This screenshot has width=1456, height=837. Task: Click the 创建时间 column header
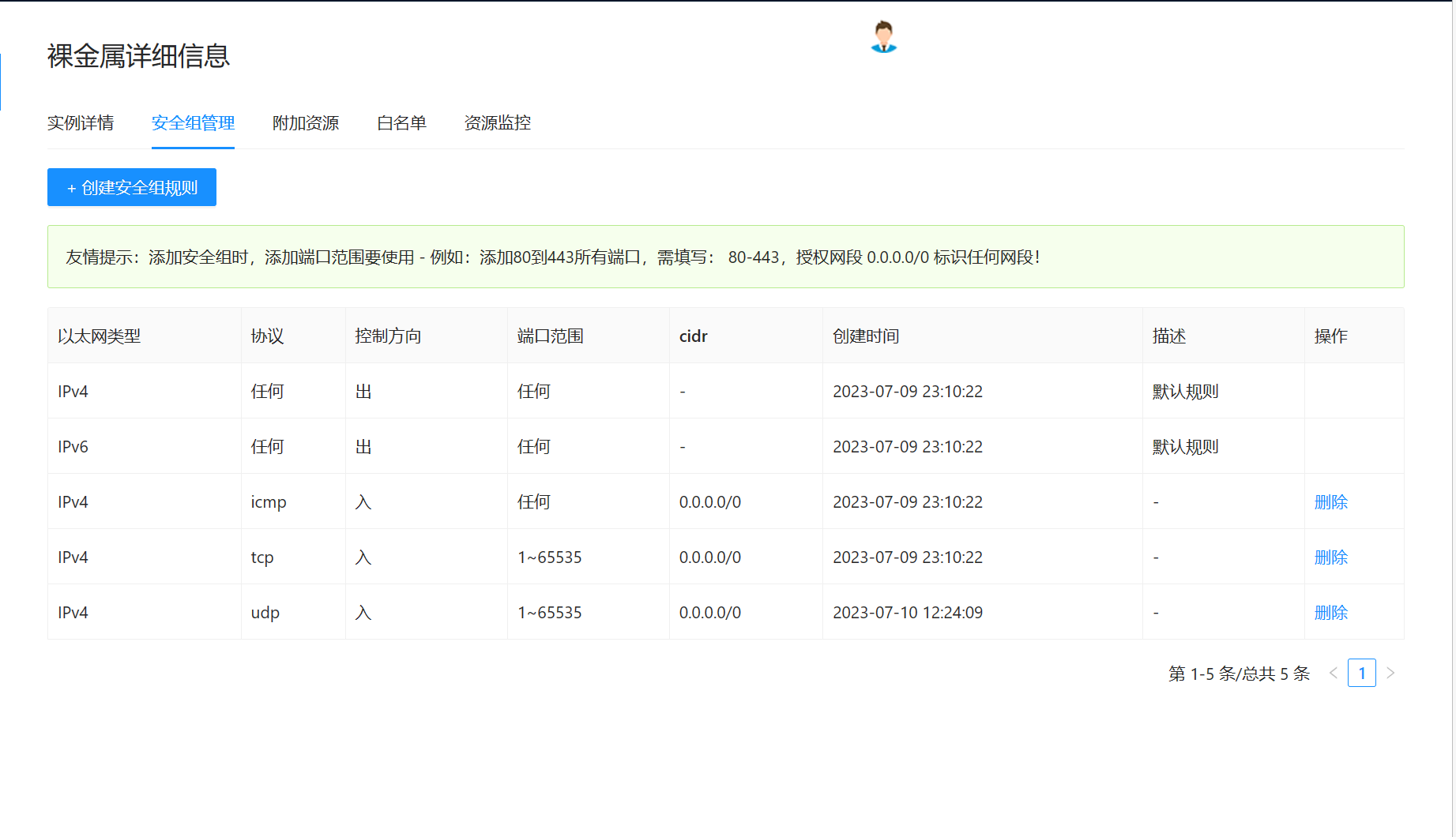pyautogui.click(x=866, y=336)
